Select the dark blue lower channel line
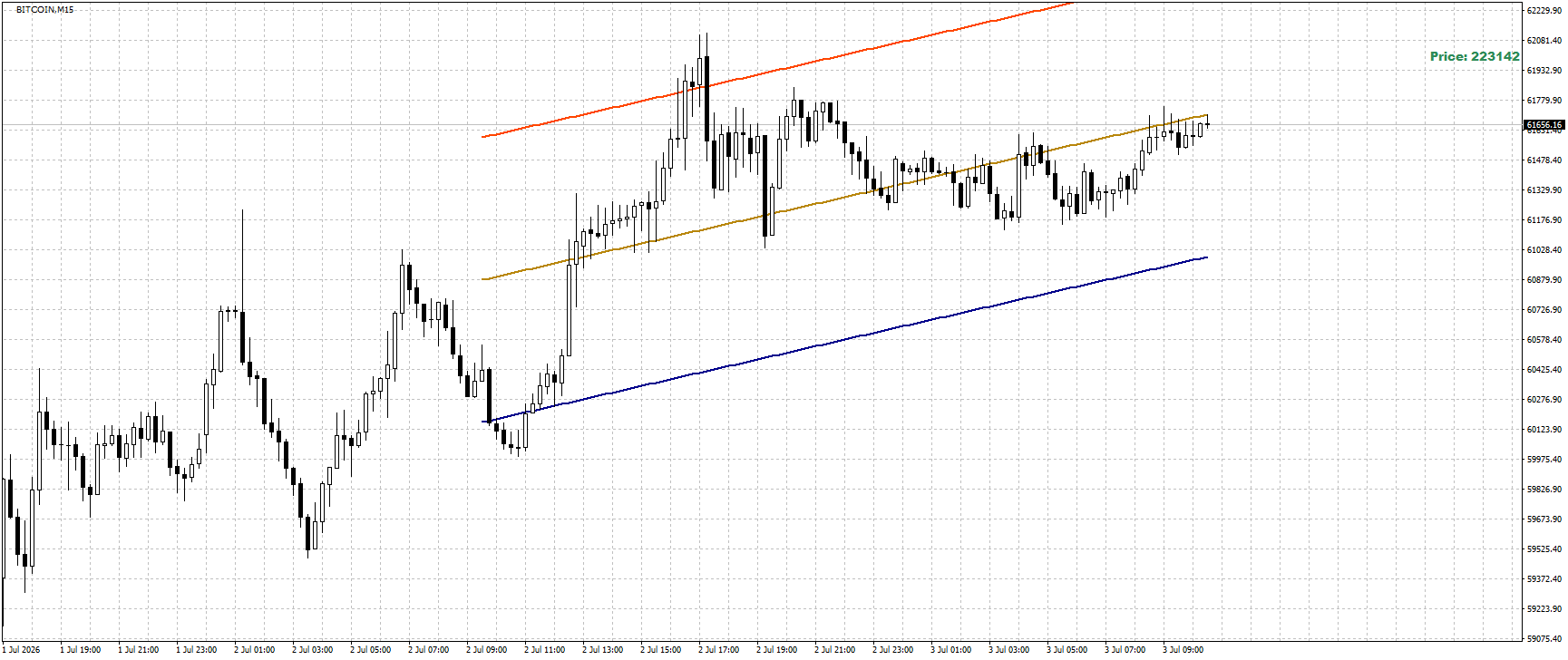This screenshot has width=1568, height=660. click(844, 339)
